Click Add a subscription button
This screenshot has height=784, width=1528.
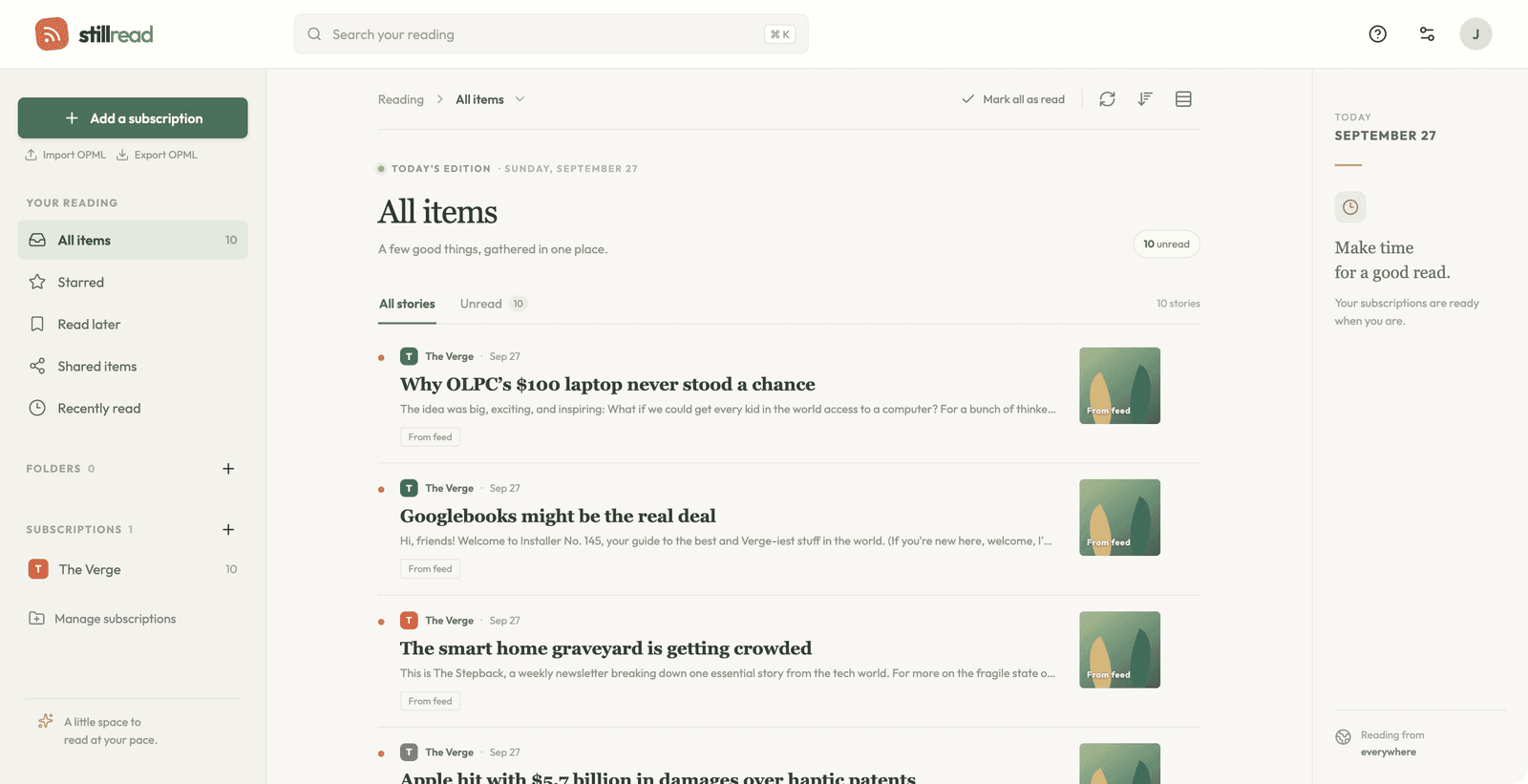coord(133,117)
